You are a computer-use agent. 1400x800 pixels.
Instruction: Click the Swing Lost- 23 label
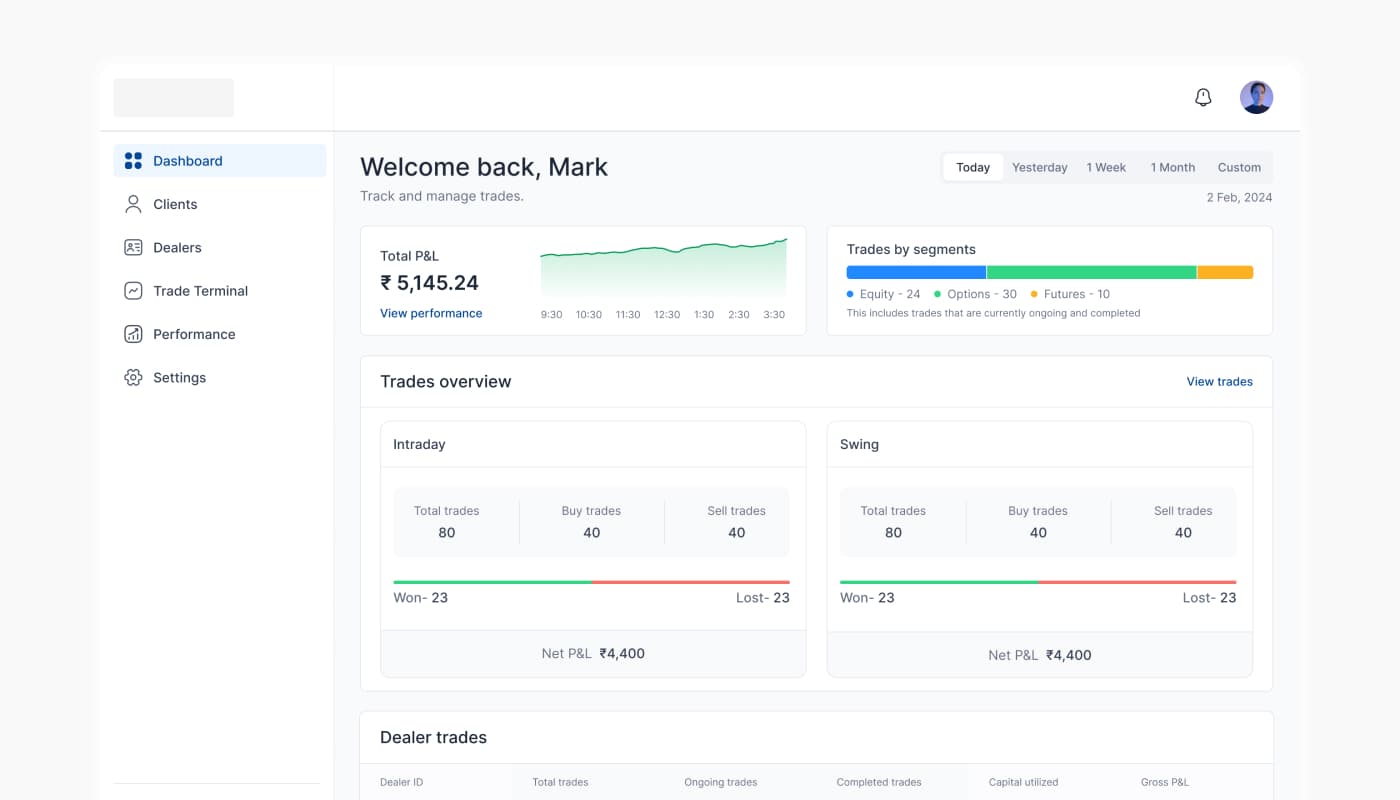[x=1209, y=598]
